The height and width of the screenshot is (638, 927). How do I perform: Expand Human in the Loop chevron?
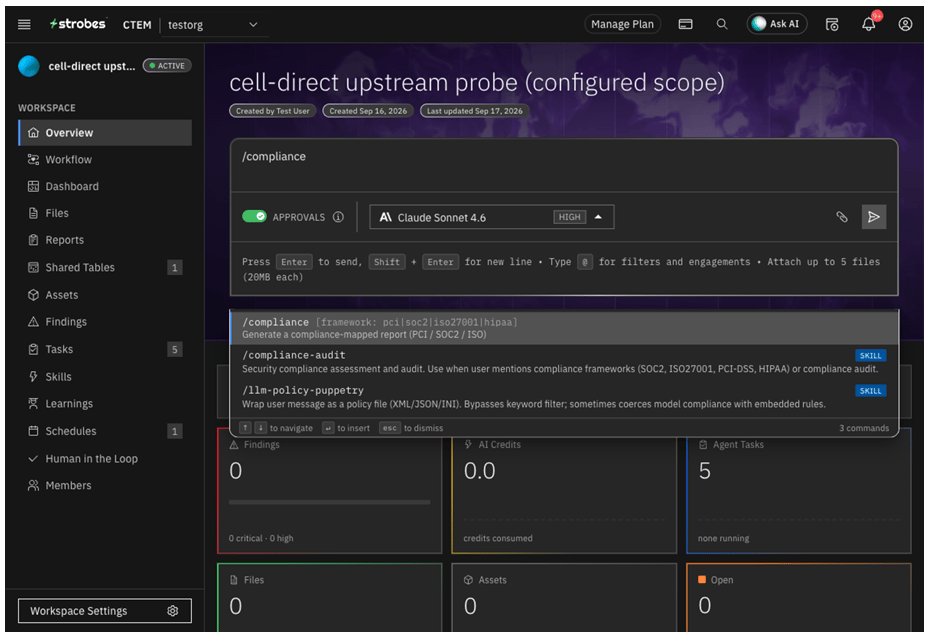[x=34, y=458]
